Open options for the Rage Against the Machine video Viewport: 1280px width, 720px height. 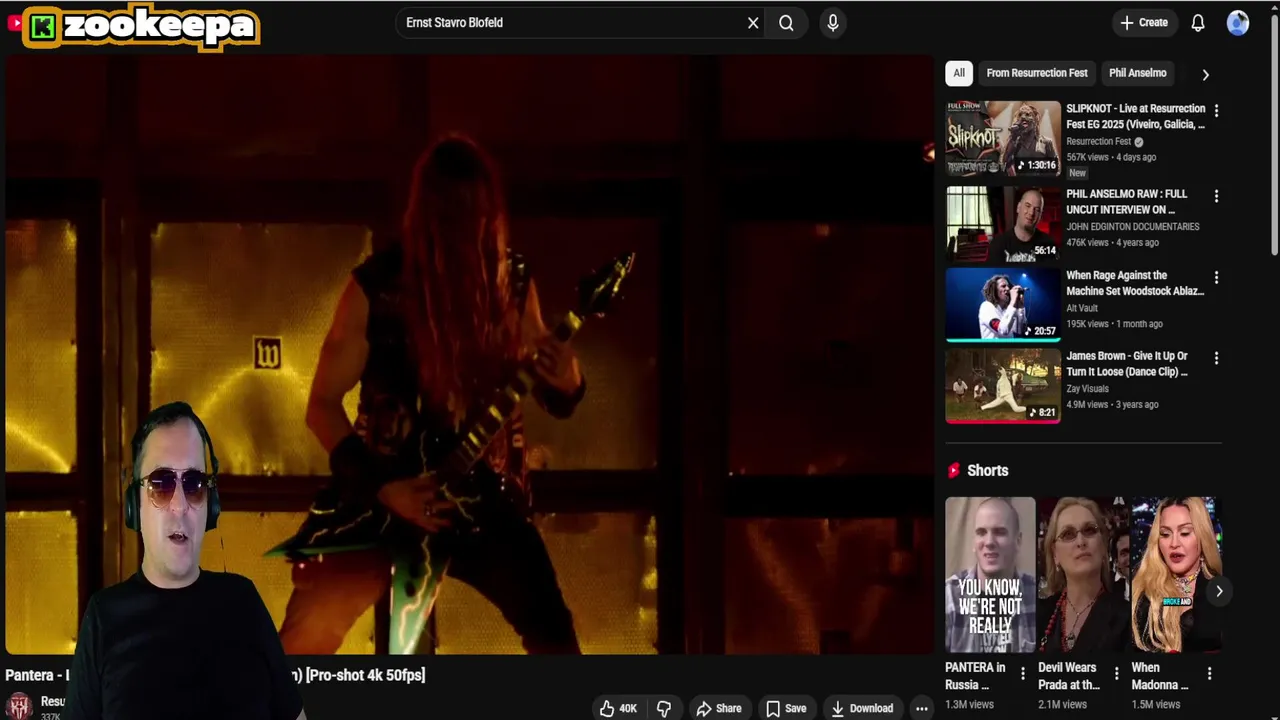(x=1216, y=277)
